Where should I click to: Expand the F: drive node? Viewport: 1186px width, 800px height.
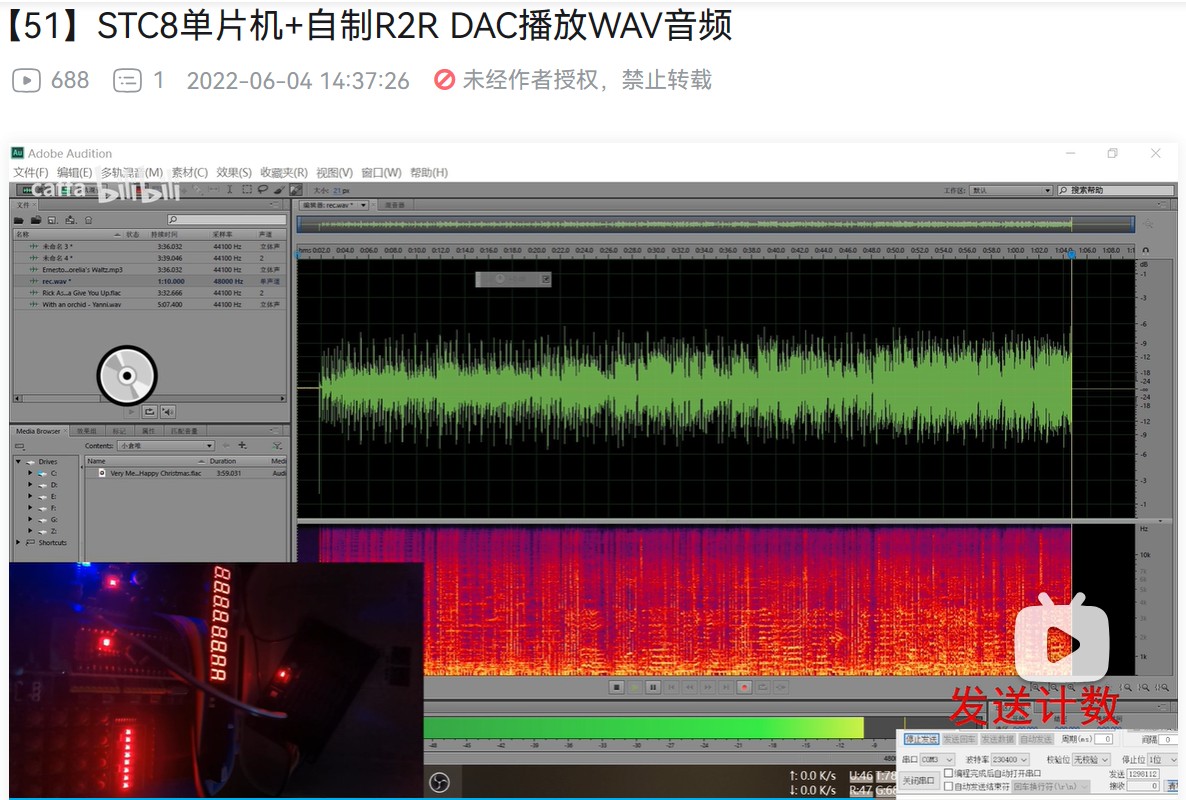point(30,508)
